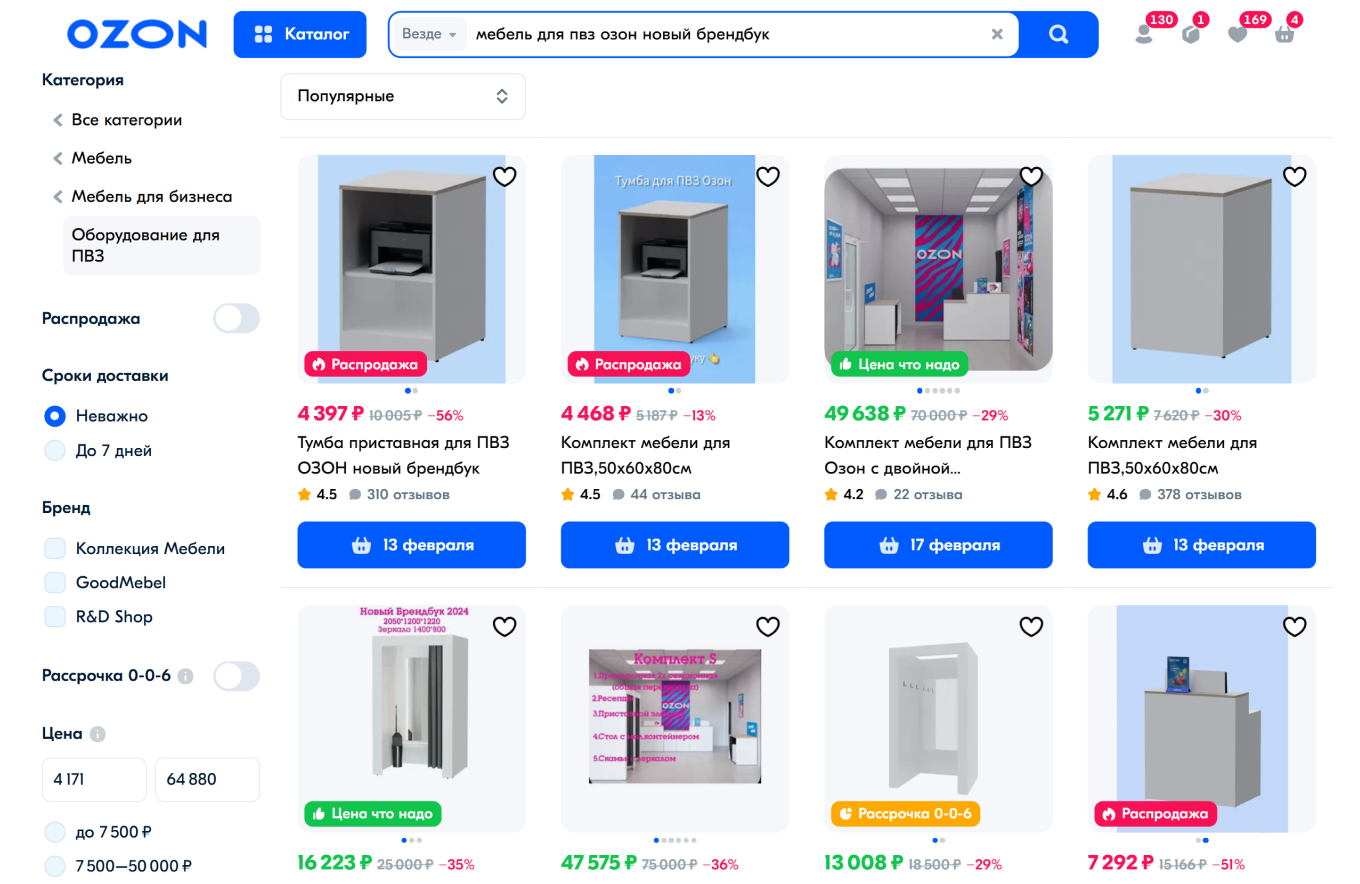Viewport: 1360px width, 884px height.
Task: Click the Распродажа badge on 7 292 ₽ item
Action: 1156,814
